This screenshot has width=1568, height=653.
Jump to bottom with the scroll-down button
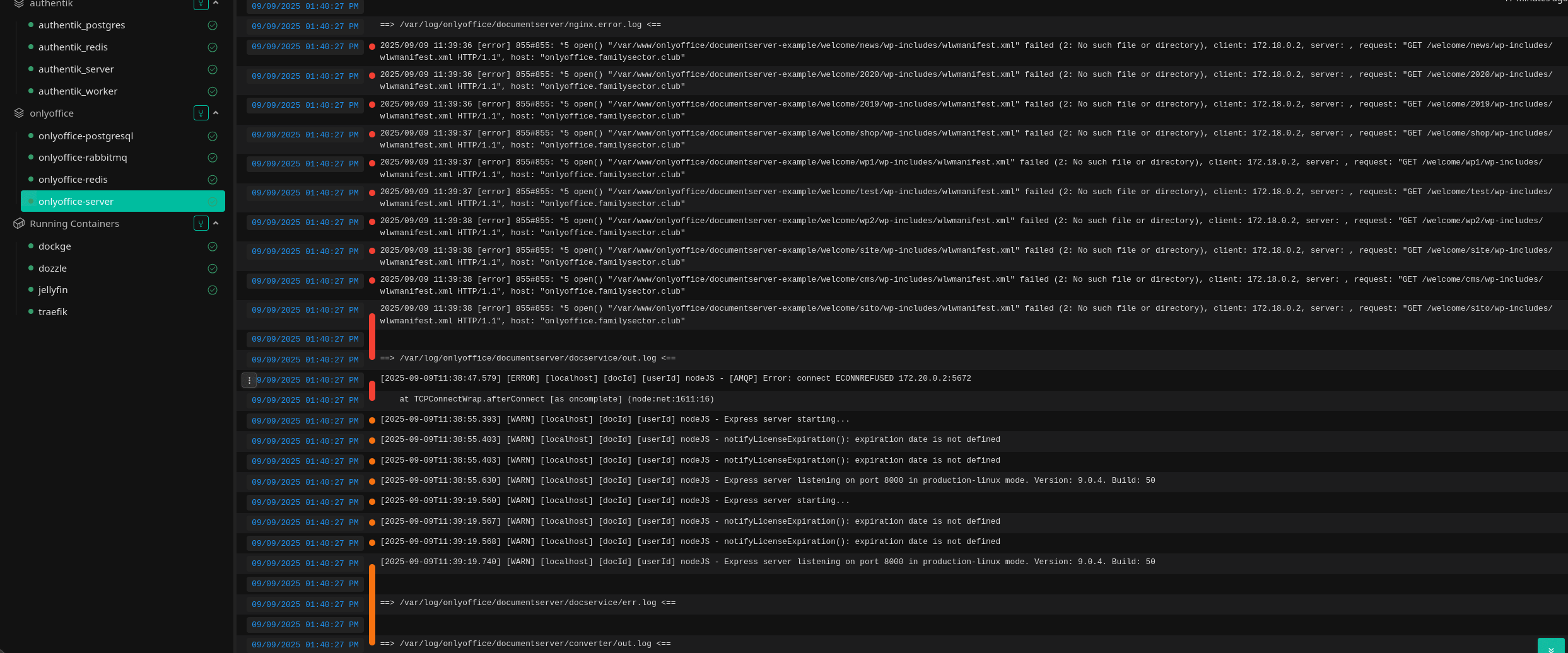(1550, 648)
